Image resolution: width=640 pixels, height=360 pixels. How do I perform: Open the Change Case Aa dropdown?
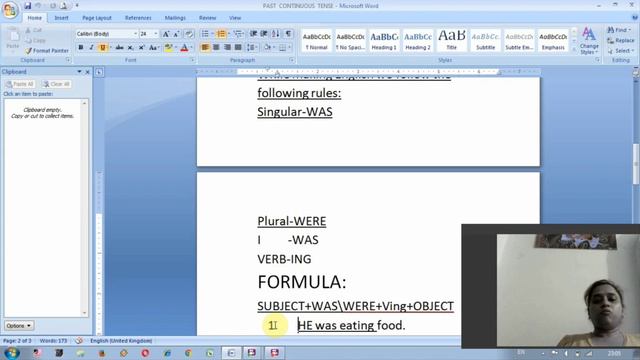click(x=153, y=48)
